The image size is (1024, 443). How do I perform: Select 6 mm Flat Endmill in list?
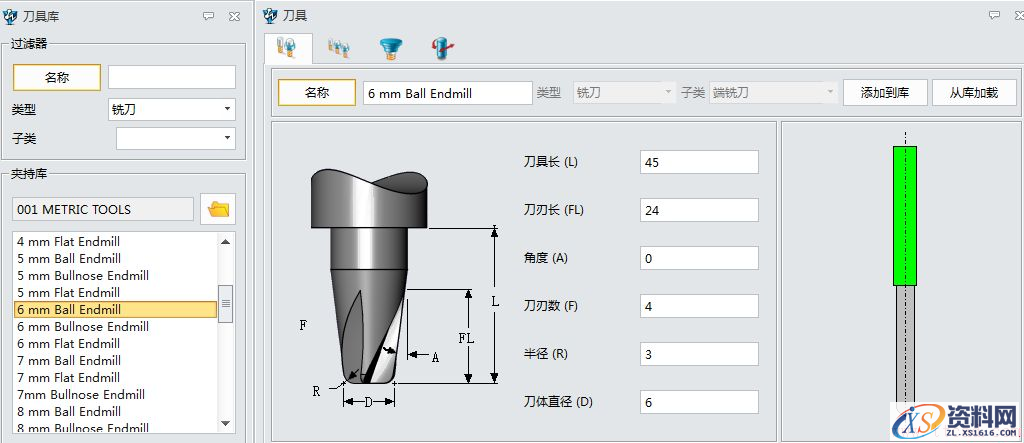click(x=115, y=344)
